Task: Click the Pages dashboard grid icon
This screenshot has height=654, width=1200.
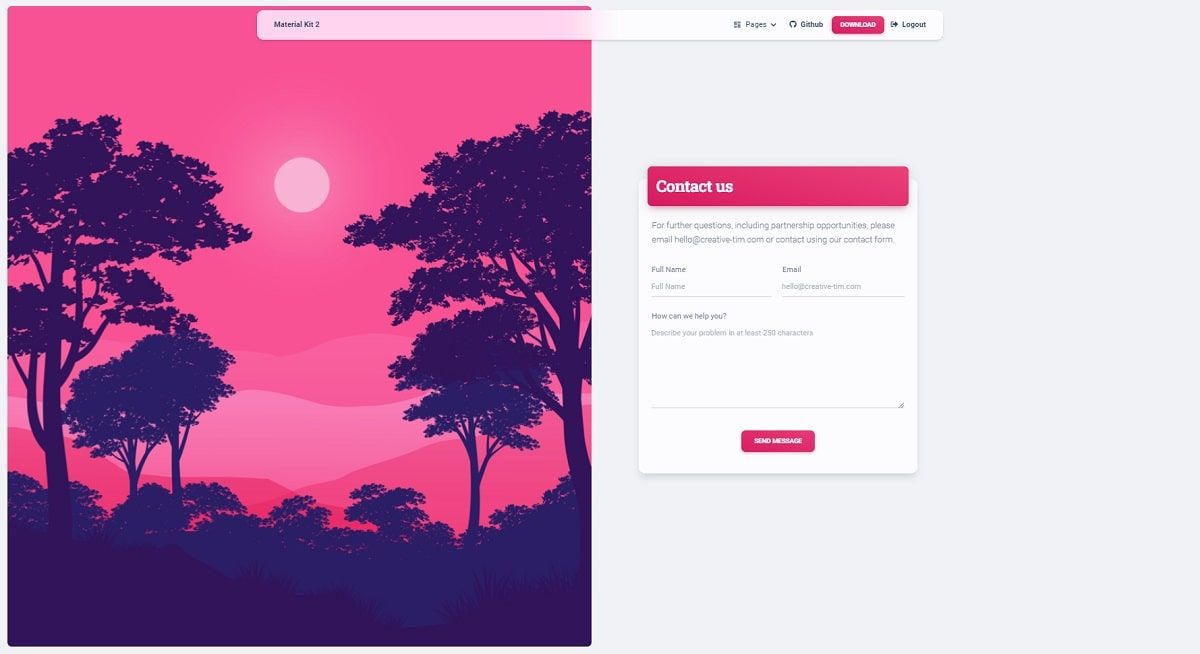Action: [x=737, y=25]
